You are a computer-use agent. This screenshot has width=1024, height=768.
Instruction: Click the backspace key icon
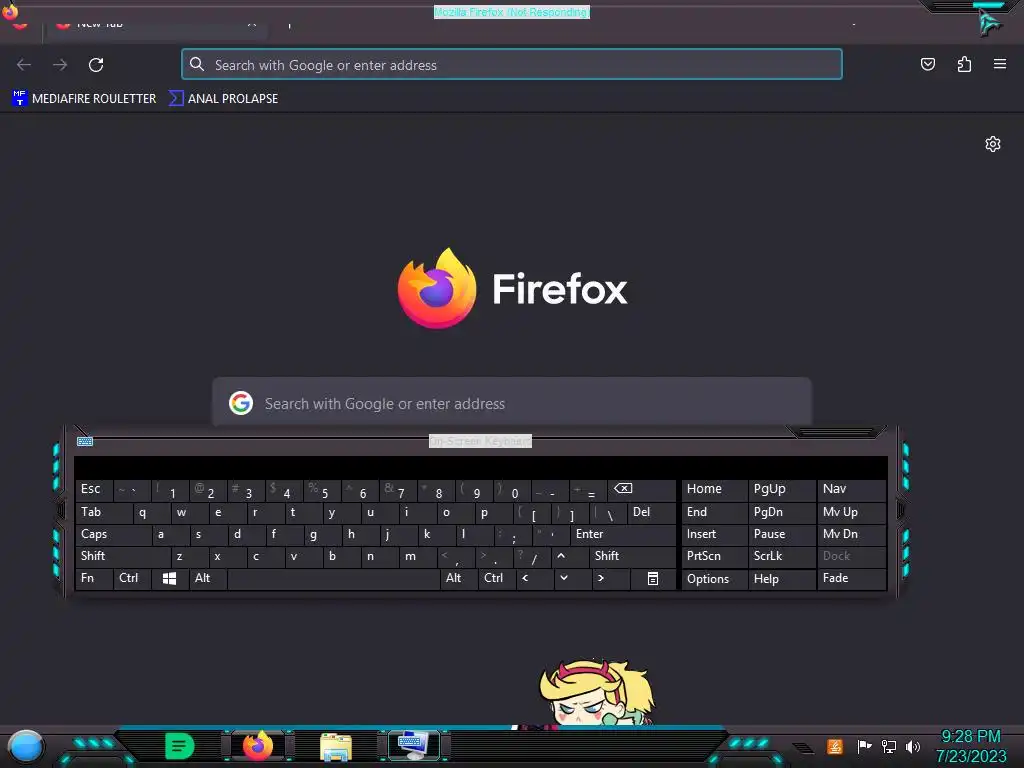pyautogui.click(x=640, y=489)
